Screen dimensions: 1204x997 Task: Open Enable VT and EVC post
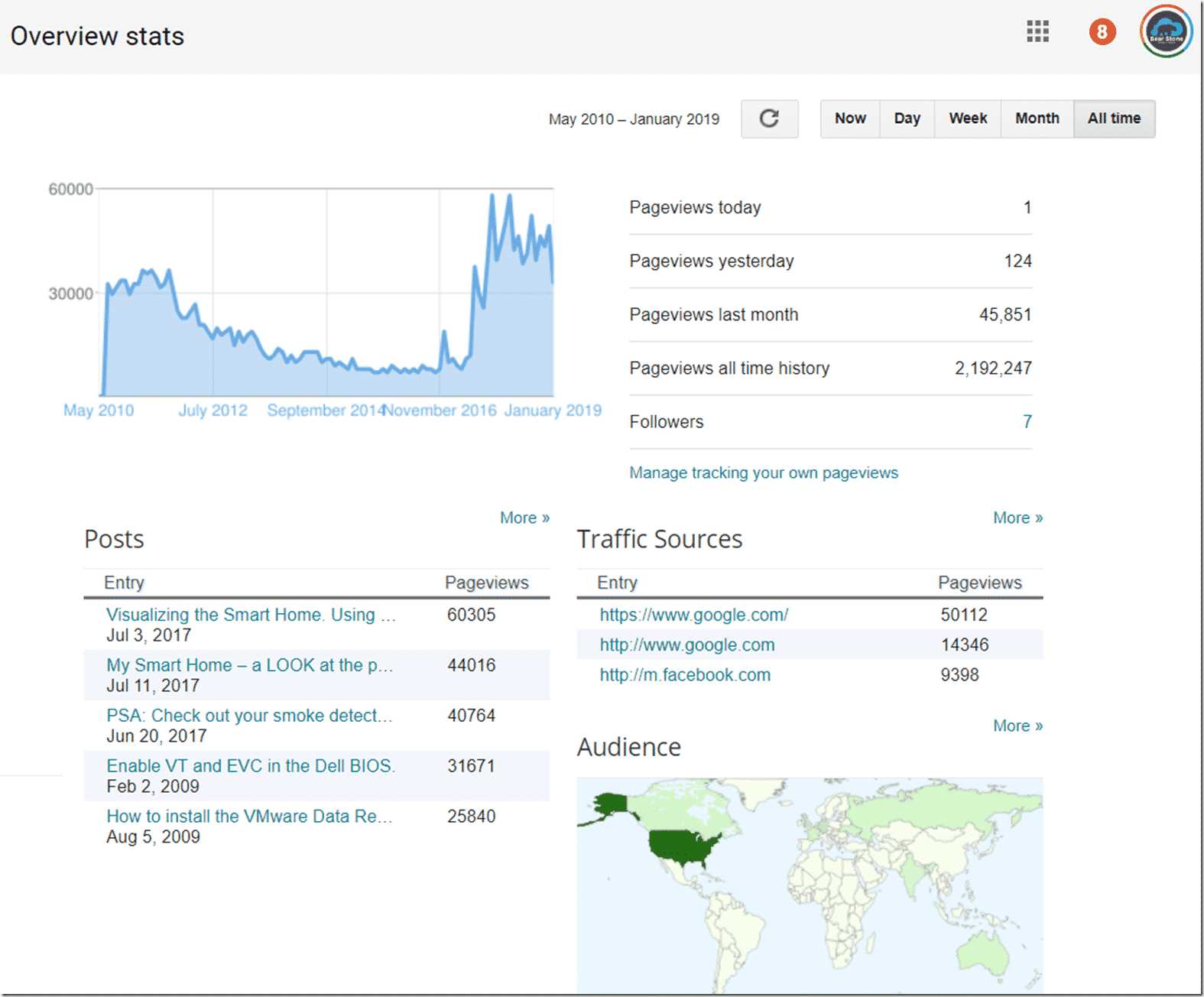(x=250, y=766)
